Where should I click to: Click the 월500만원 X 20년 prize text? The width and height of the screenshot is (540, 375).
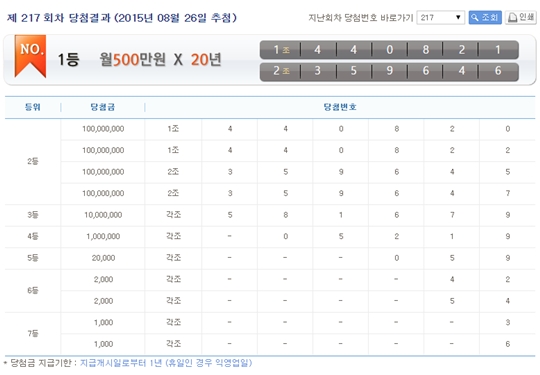[160, 60]
